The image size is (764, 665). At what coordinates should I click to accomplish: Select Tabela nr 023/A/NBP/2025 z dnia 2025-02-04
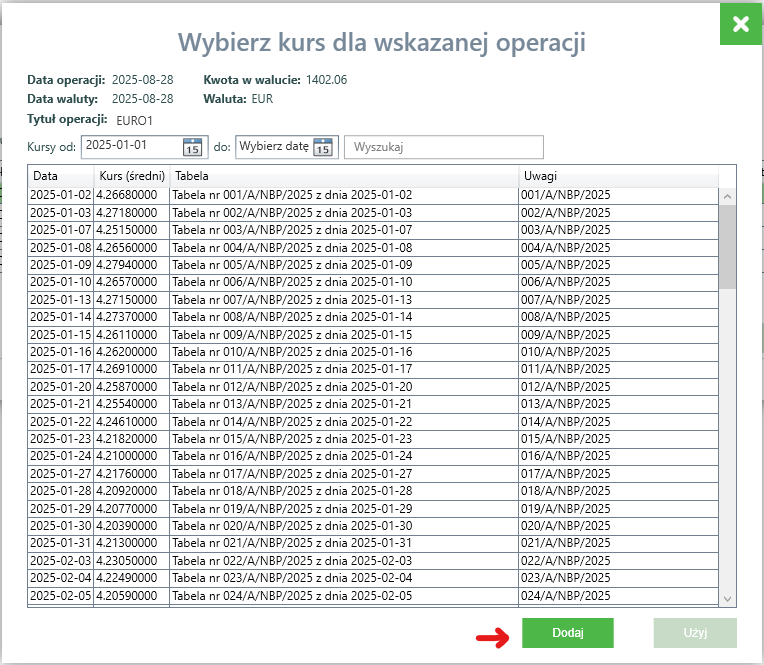(344, 578)
